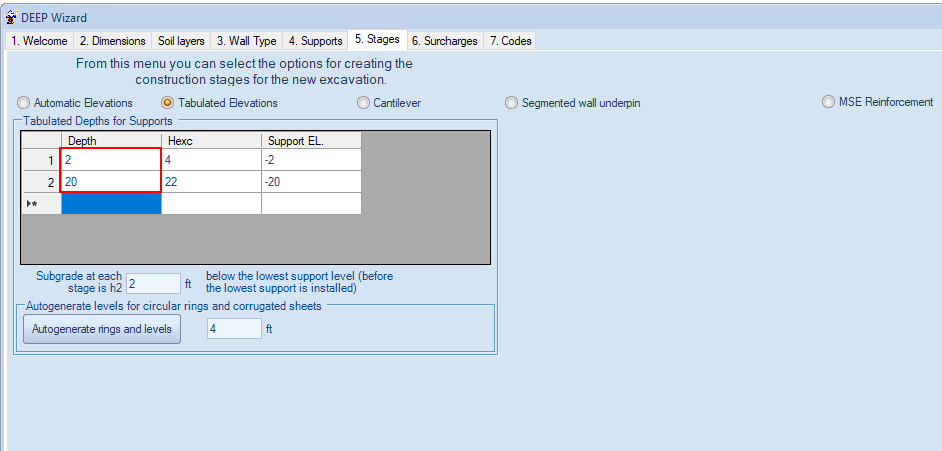Open the 1. Welcome tab
The width and height of the screenshot is (942, 451).
point(39,41)
